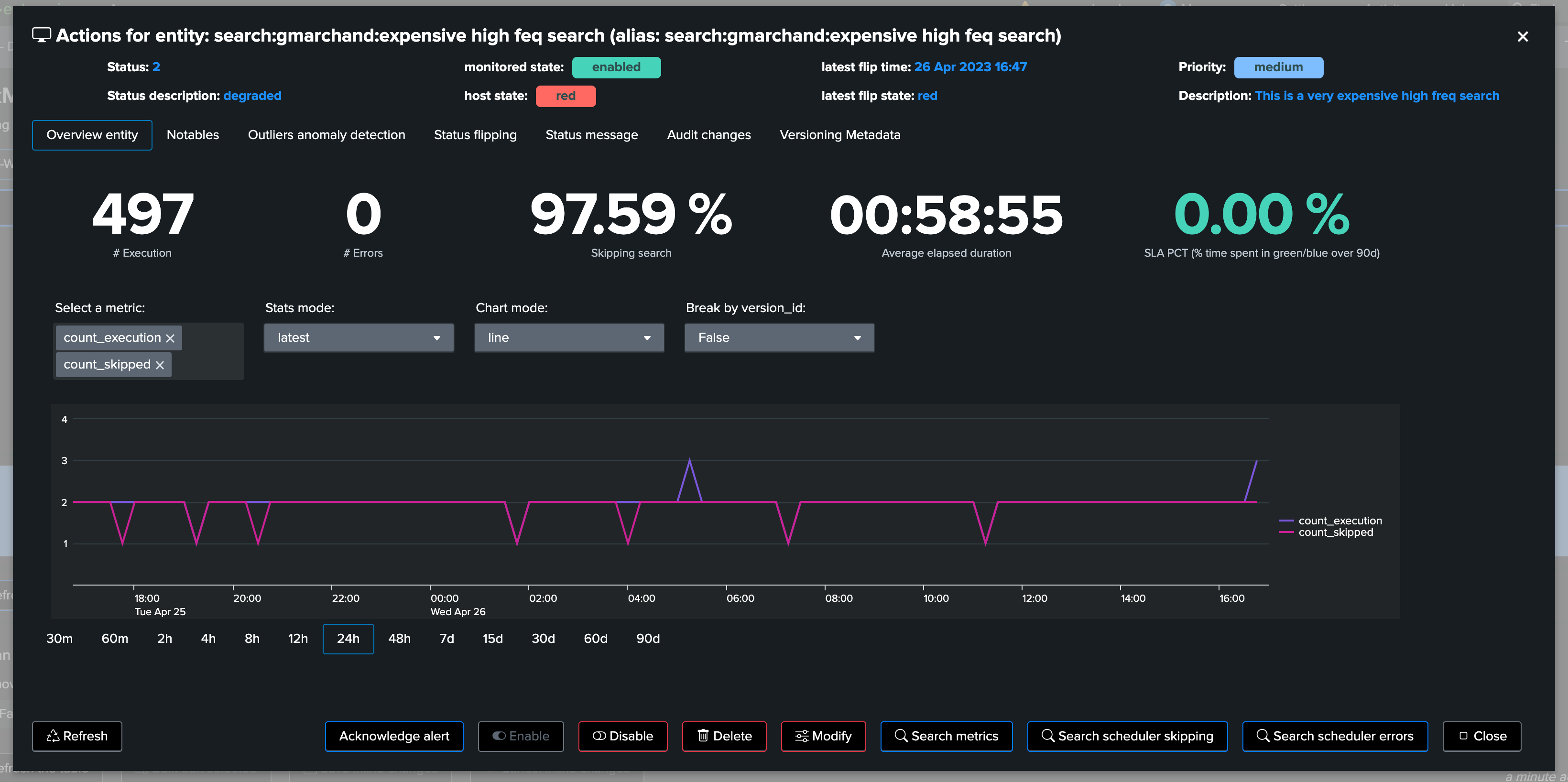Image resolution: width=1568 pixels, height=782 pixels.
Task: Switch to Outliers anomaly detection tab
Action: pyautogui.click(x=326, y=135)
